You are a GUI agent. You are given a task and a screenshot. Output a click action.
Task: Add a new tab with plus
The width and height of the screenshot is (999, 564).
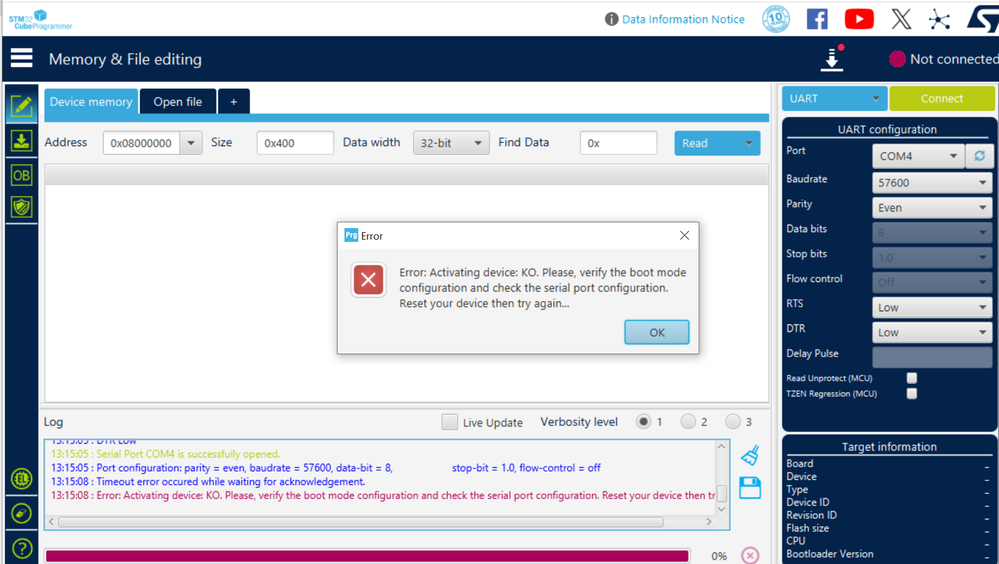(234, 102)
